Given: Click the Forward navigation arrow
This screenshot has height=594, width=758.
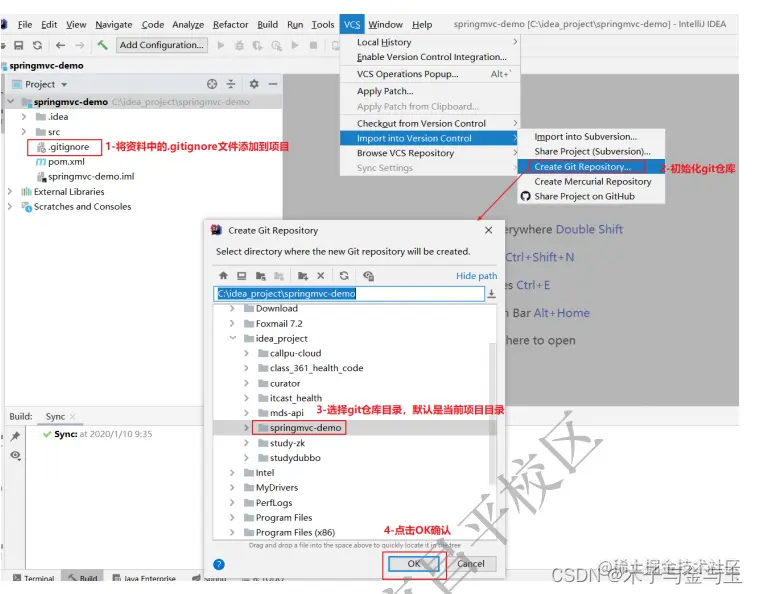Looking at the screenshot, I should [x=80, y=45].
